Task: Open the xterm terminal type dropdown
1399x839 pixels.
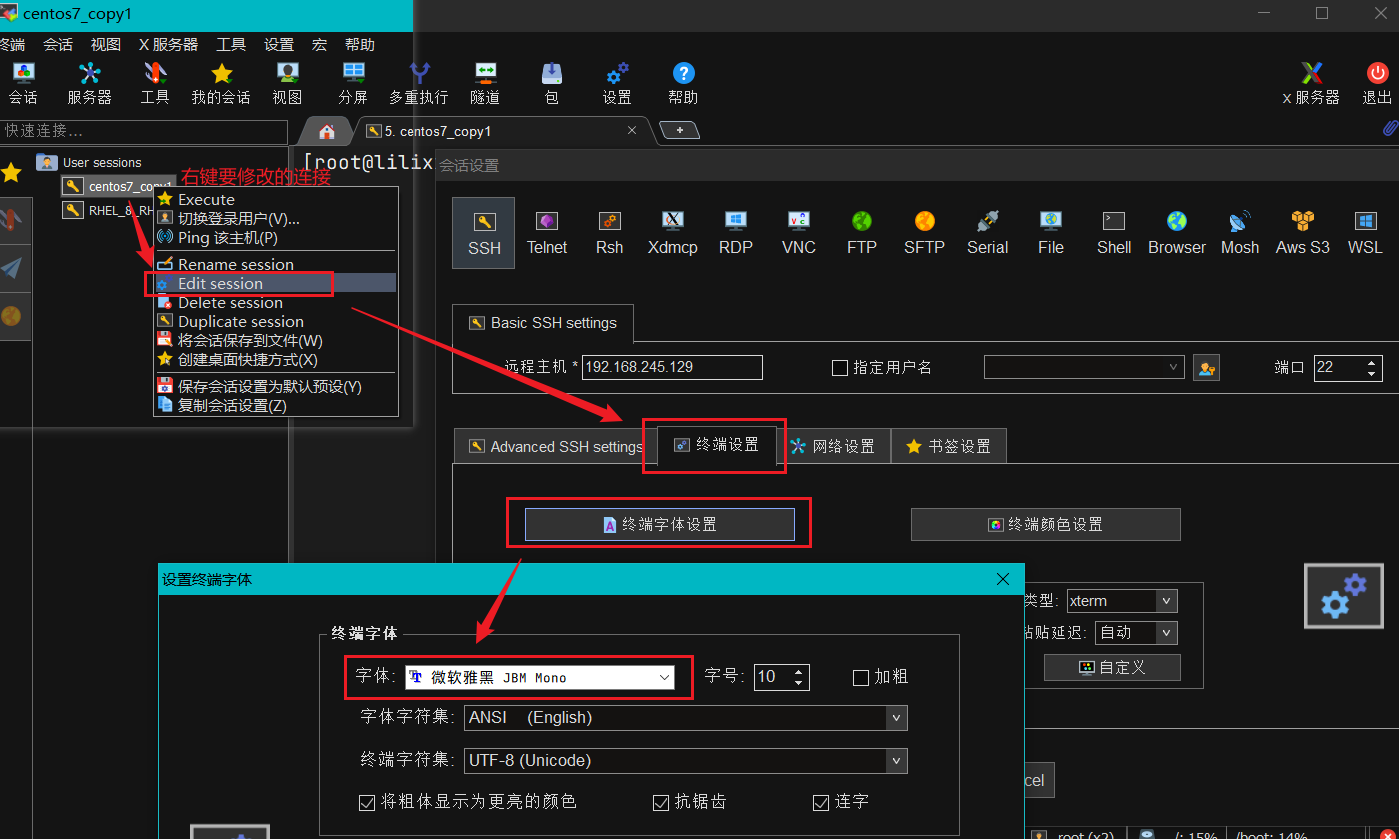Action: 1122,601
